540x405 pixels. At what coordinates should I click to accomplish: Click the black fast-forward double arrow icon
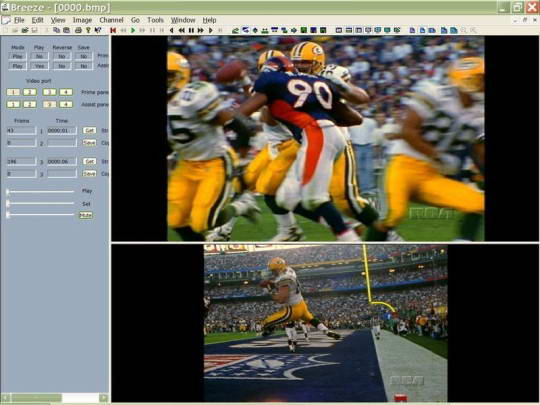pyautogui.click(x=200, y=30)
